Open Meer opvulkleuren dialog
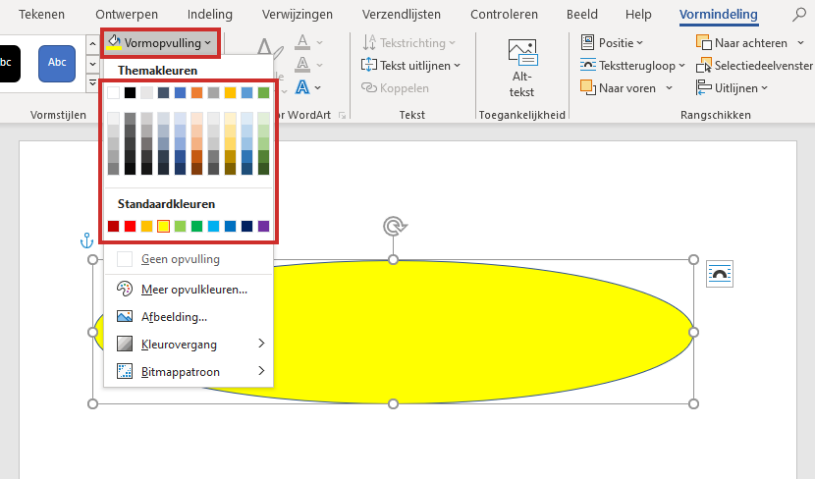815x479 pixels. (x=188, y=289)
